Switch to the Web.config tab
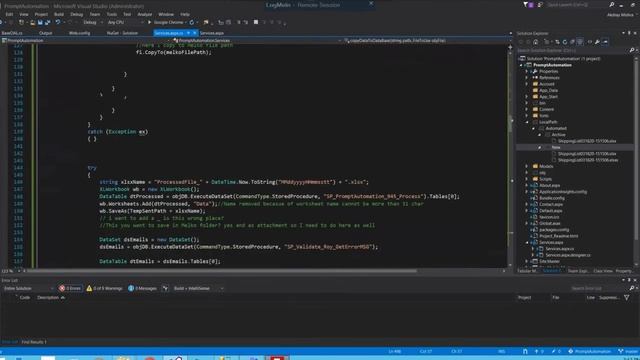The height and width of the screenshot is (360, 640). pos(80,33)
